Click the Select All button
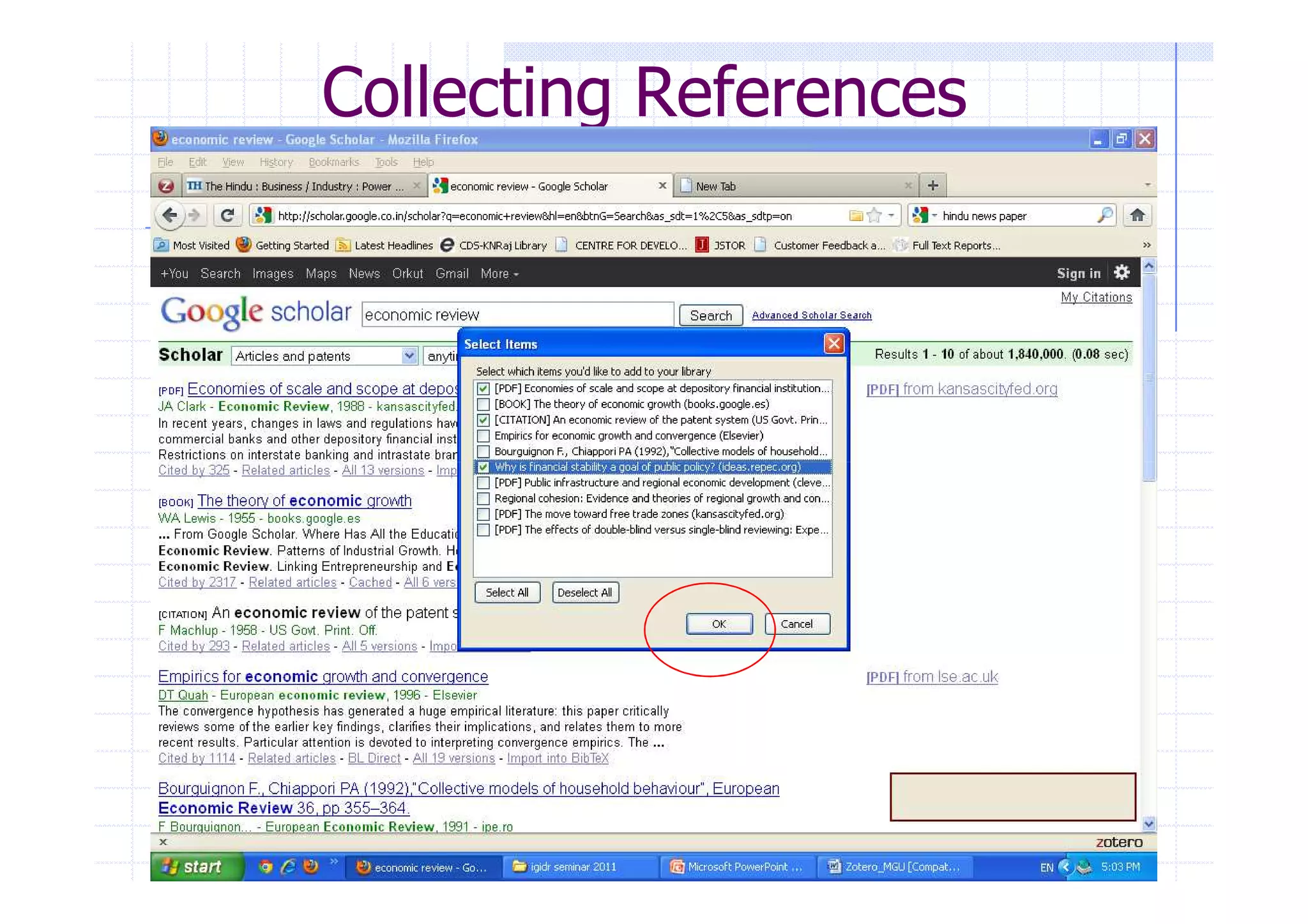Screen dimensions: 1308x924 [x=507, y=592]
